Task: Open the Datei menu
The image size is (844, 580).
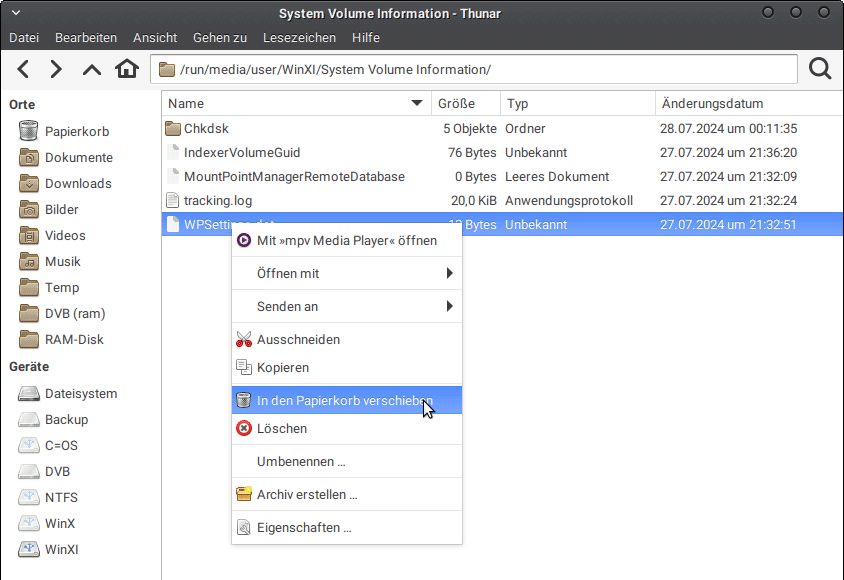Action: coord(24,38)
